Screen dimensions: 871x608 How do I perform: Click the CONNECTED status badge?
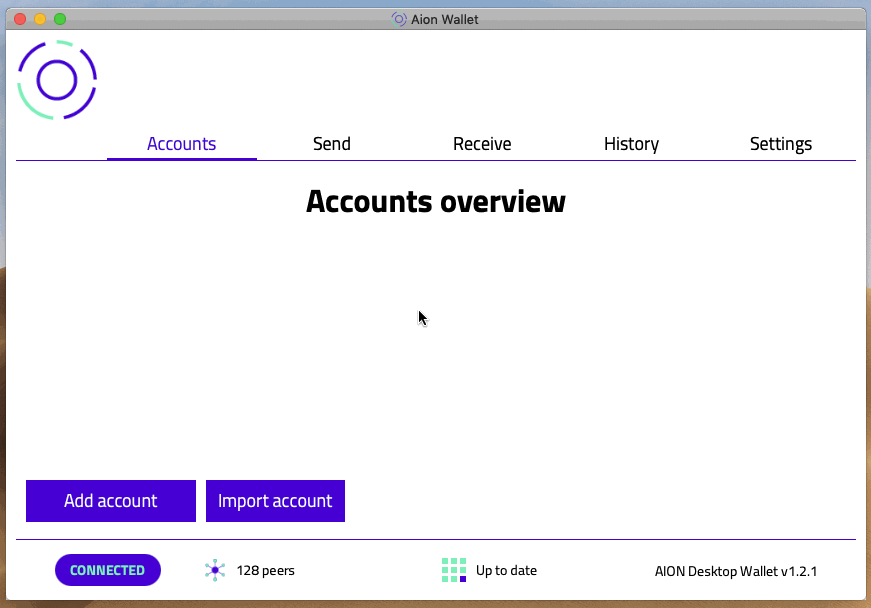click(x=108, y=570)
